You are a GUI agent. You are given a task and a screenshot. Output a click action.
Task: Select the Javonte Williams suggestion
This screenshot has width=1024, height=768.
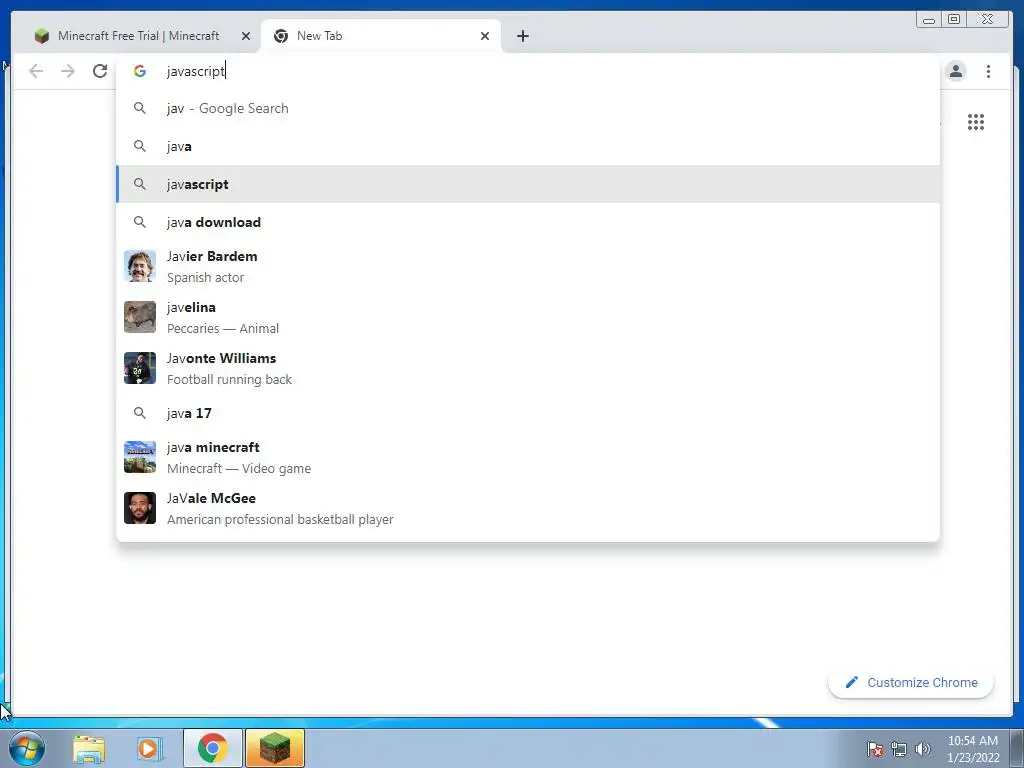click(528, 368)
